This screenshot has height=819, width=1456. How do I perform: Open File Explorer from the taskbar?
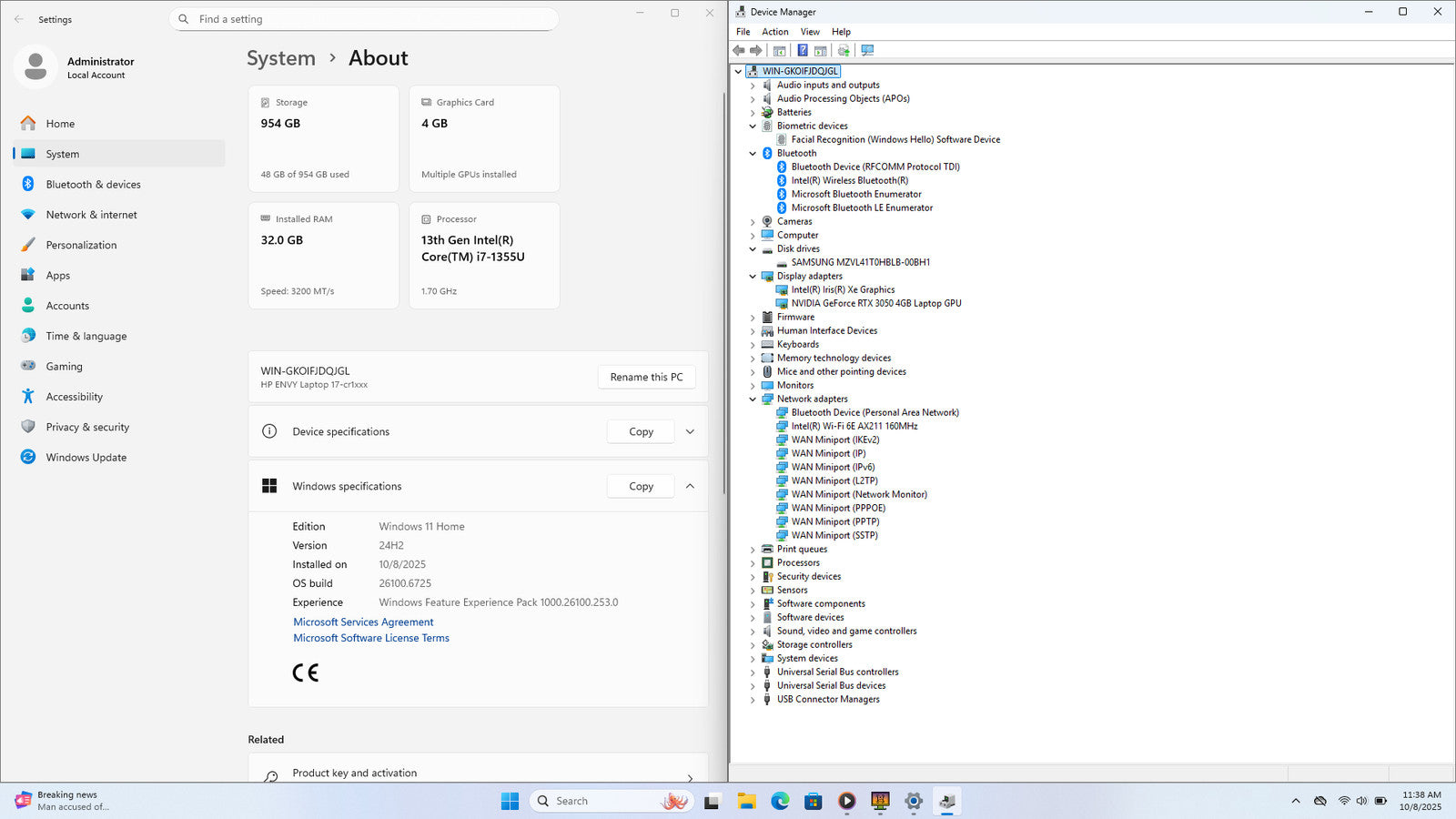pyautogui.click(x=747, y=801)
